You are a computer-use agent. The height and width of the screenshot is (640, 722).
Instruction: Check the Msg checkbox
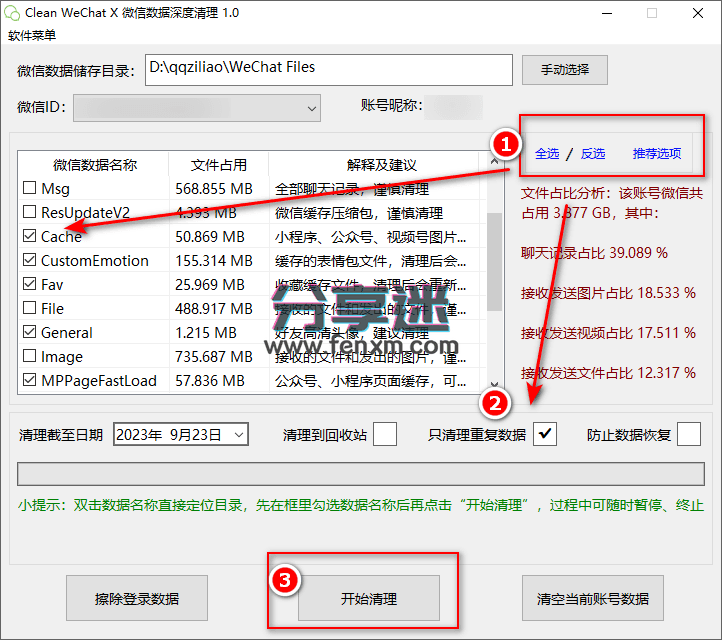pyautogui.click(x=29, y=188)
